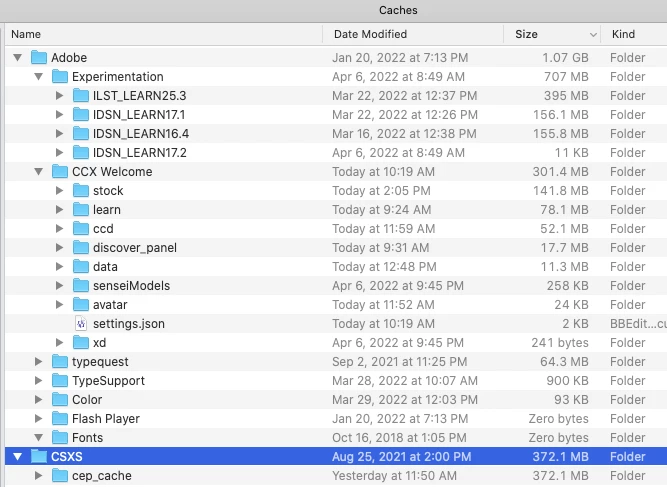
Task: Click the 241 bytes size of xd
Action: click(x=560, y=343)
